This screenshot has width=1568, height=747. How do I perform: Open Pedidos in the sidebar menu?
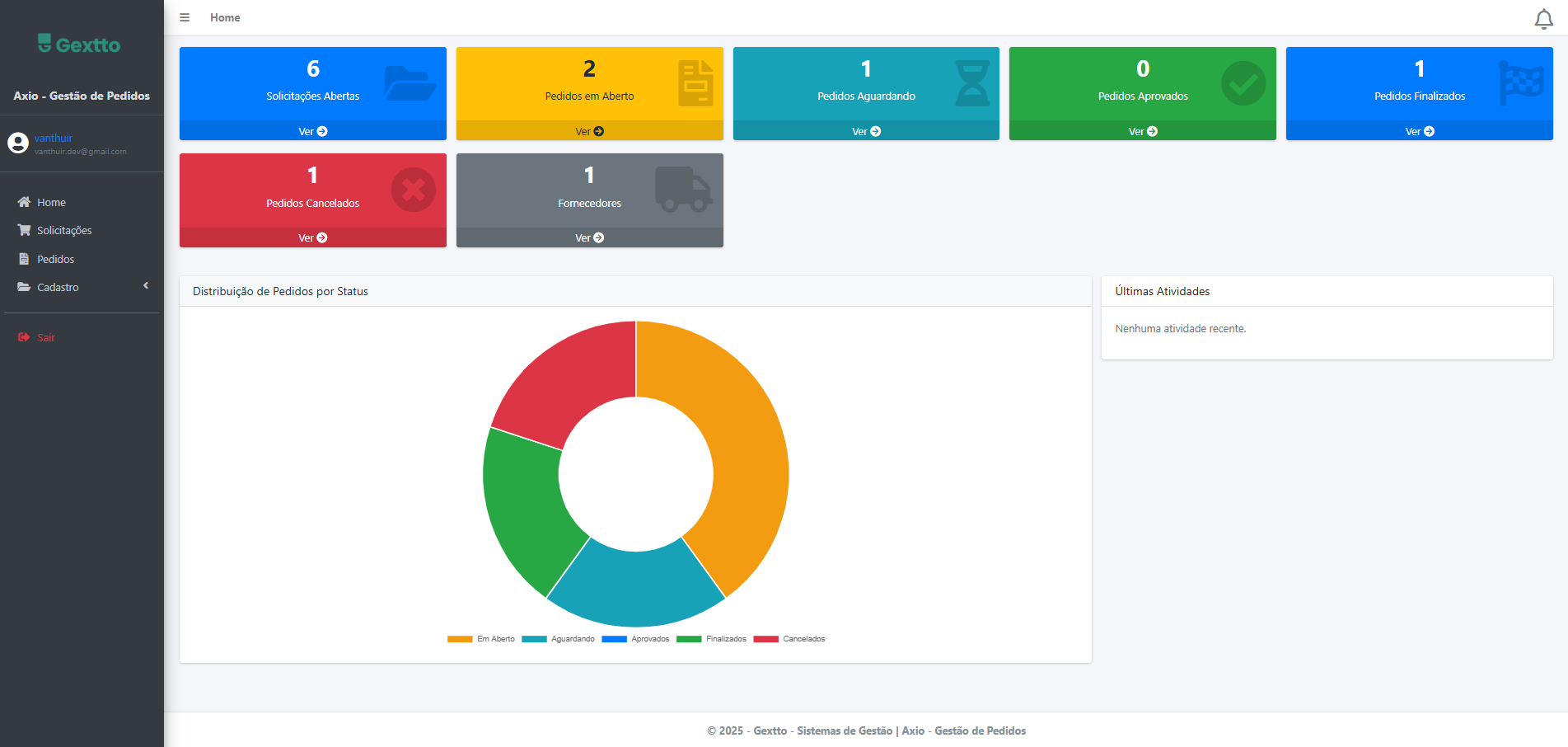point(55,259)
